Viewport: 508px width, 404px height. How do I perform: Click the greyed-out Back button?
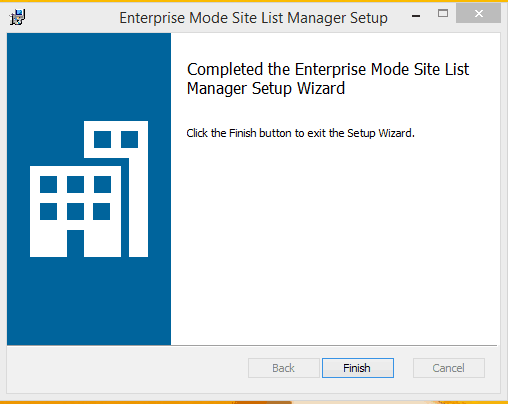[x=284, y=368]
